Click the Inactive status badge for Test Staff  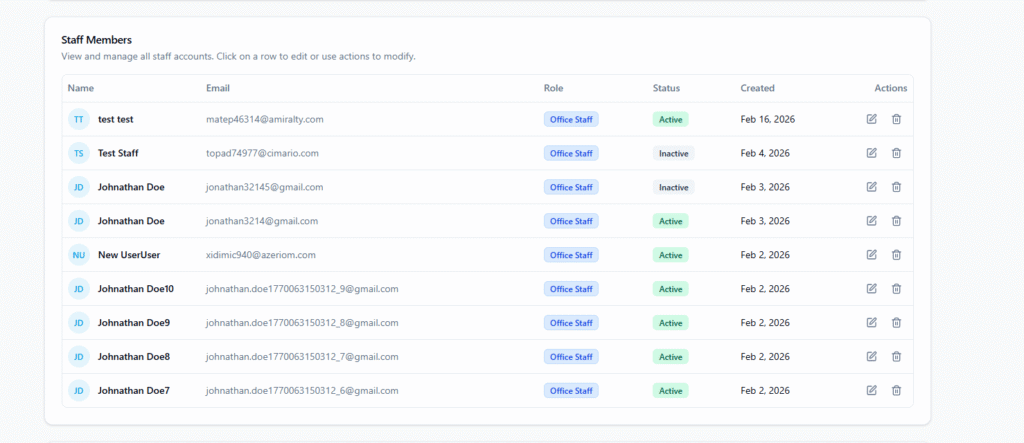pos(673,153)
